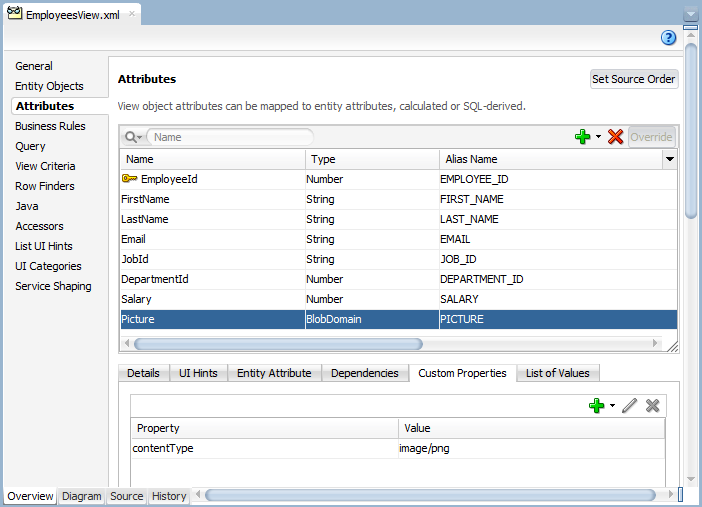This screenshot has width=702, height=507.
Task: Click the gray X remove property icon
Action: (x=652, y=406)
